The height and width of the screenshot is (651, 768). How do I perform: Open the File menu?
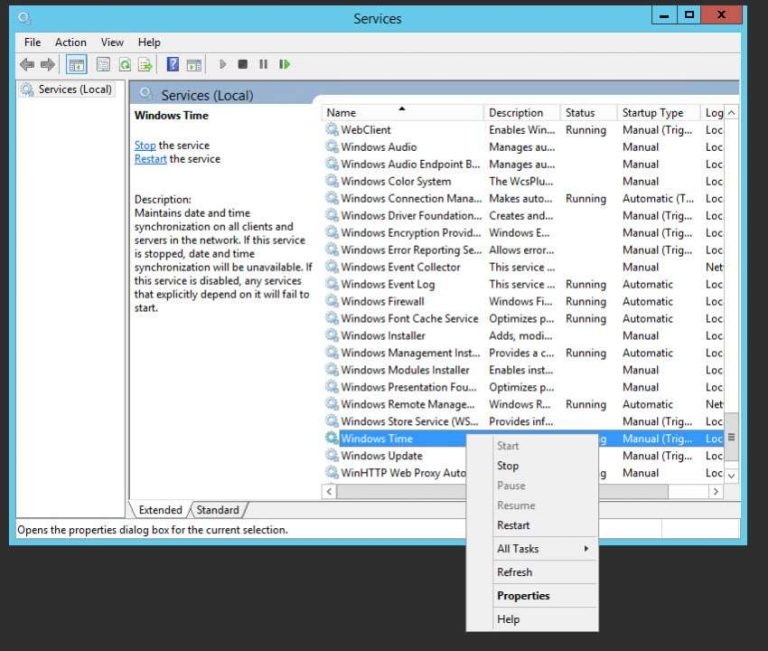(x=32, y=42)
